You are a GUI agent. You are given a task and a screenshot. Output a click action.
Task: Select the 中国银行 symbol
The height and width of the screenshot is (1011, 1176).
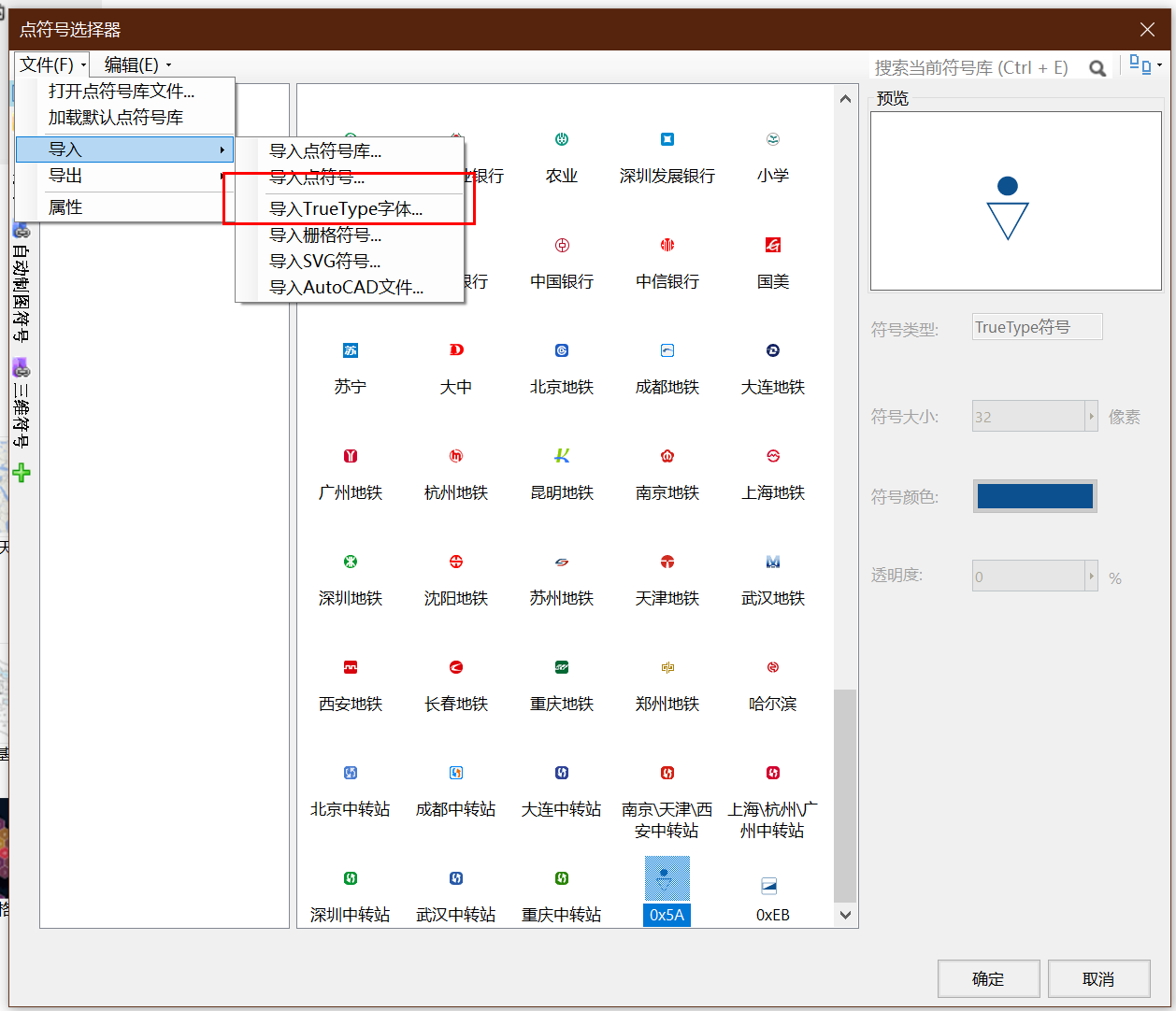562,245
